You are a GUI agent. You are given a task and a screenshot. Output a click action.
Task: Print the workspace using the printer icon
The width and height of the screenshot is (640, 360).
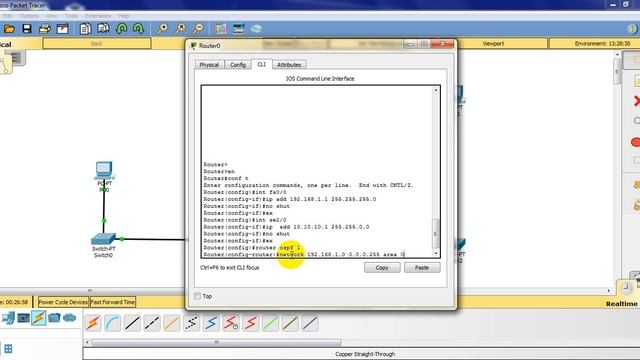point(45,29)
